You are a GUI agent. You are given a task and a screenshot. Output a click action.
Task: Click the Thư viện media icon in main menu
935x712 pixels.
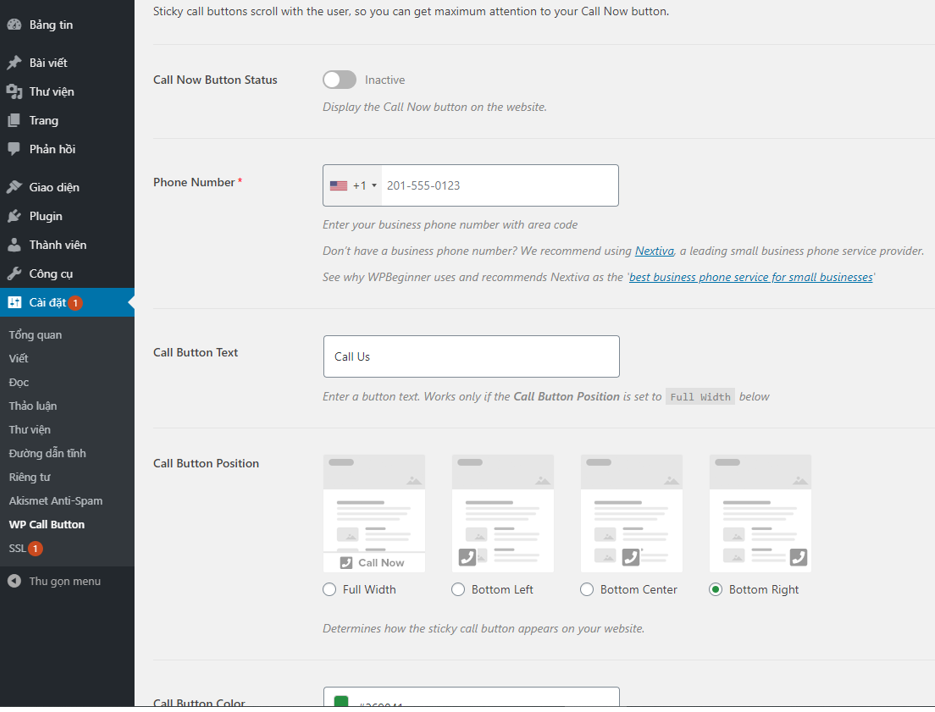[14, 92]
